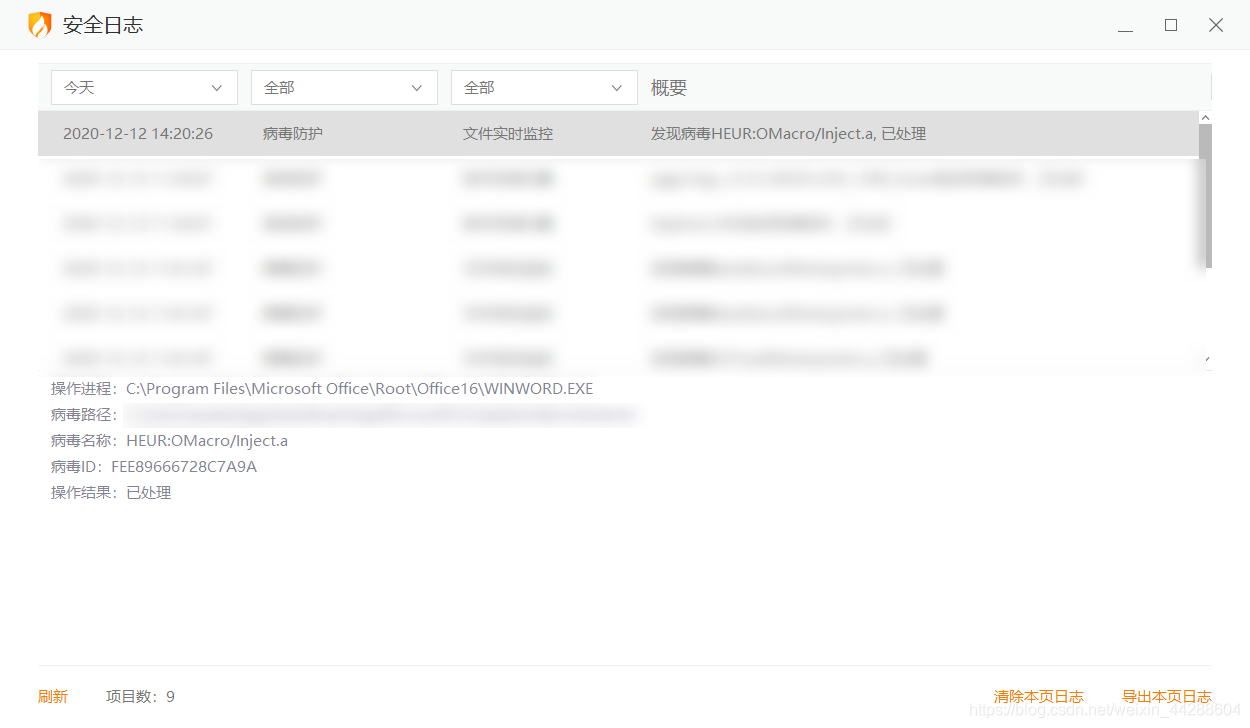Click the 病毒名称 HEUR:OMacro/Inject.a detail line
This screenshot has width=1250, height=728.
169,441
